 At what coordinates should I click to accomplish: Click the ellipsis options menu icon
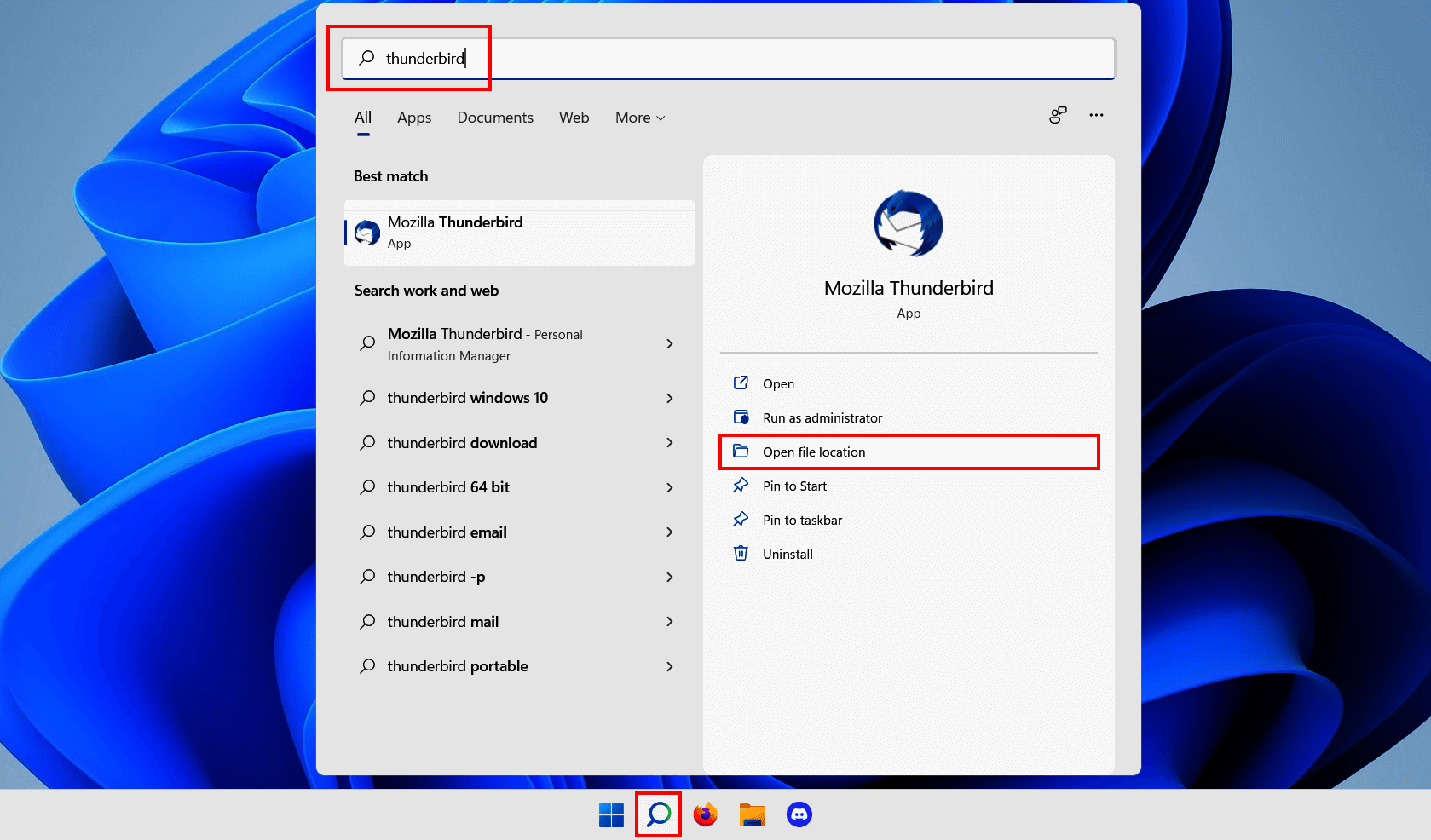(x=1097, y=115)
